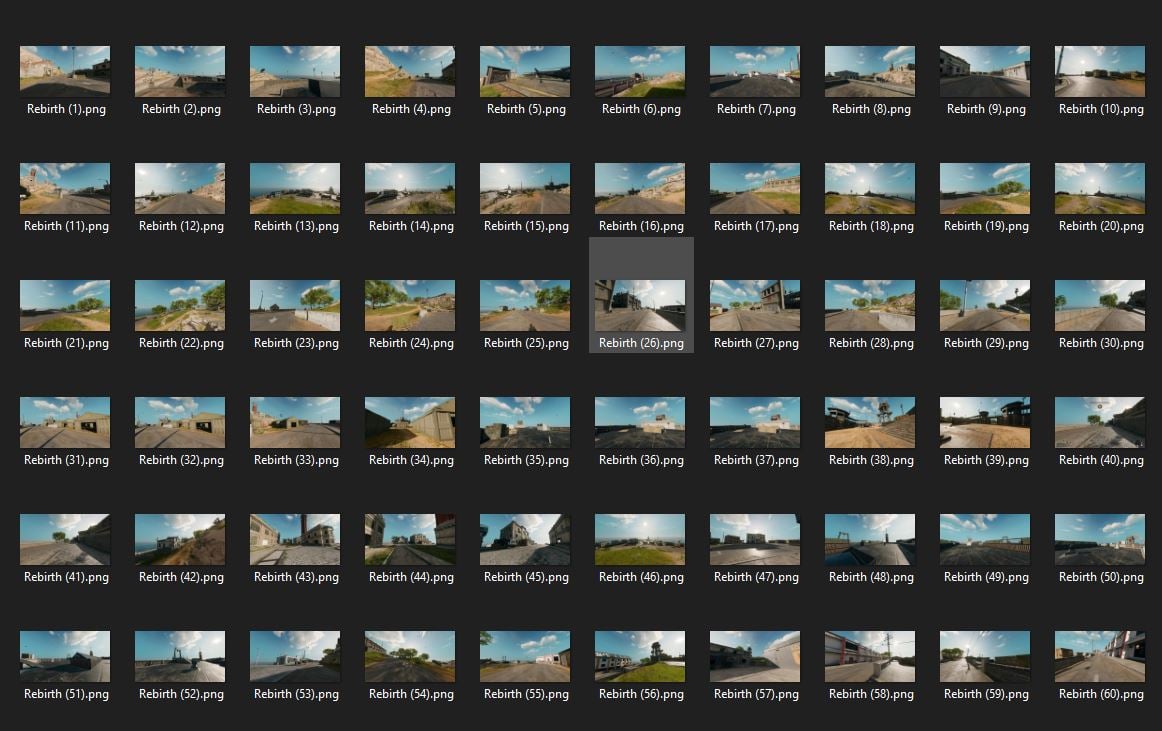Select the Rebirth (11).png thumbnail
This screenshot has width=1162, height=731.
click(65, 188)
